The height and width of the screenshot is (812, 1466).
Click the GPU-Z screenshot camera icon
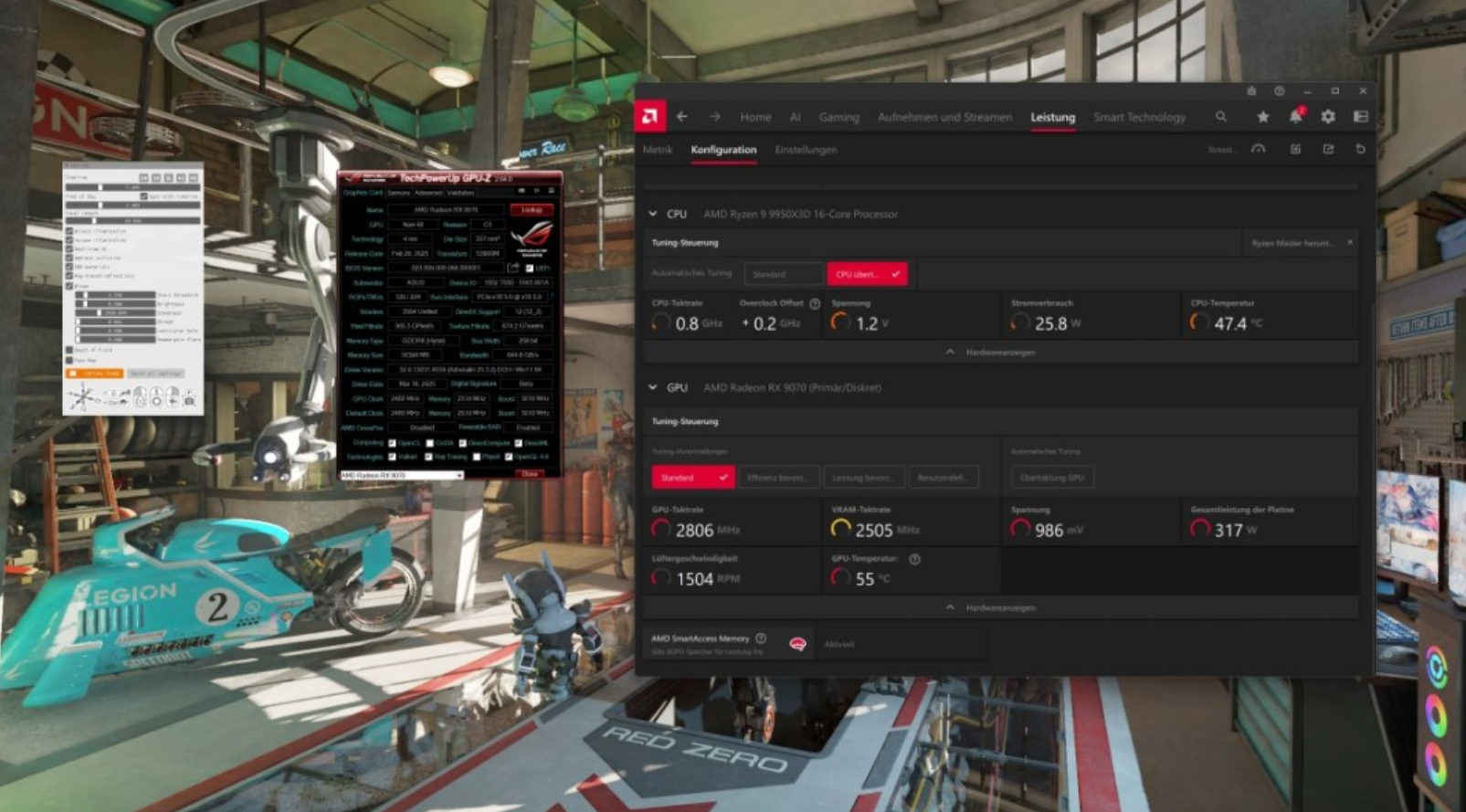[x=522, y=191]
